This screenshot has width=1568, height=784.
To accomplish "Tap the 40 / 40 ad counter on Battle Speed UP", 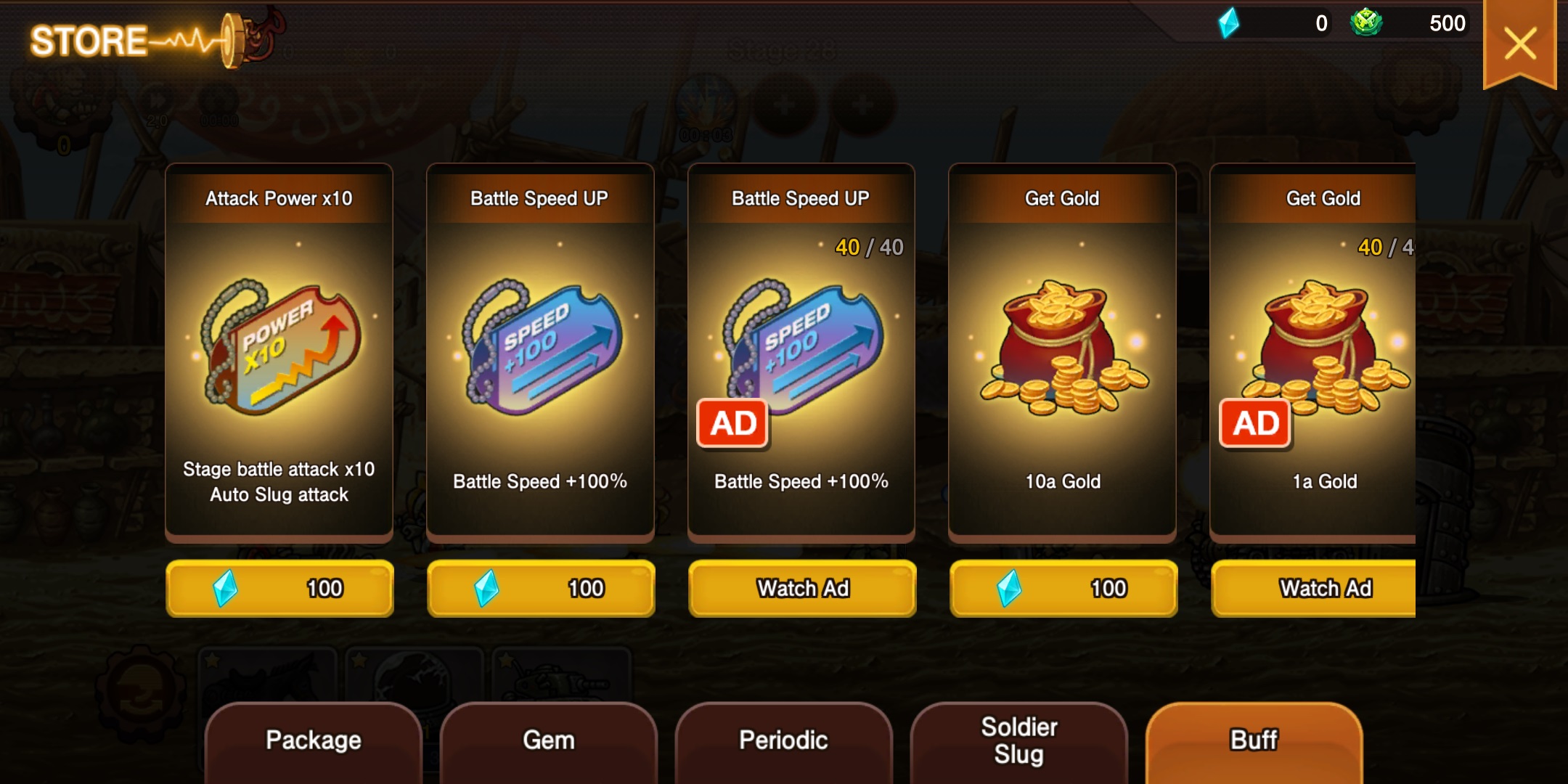I will point(869,248).
